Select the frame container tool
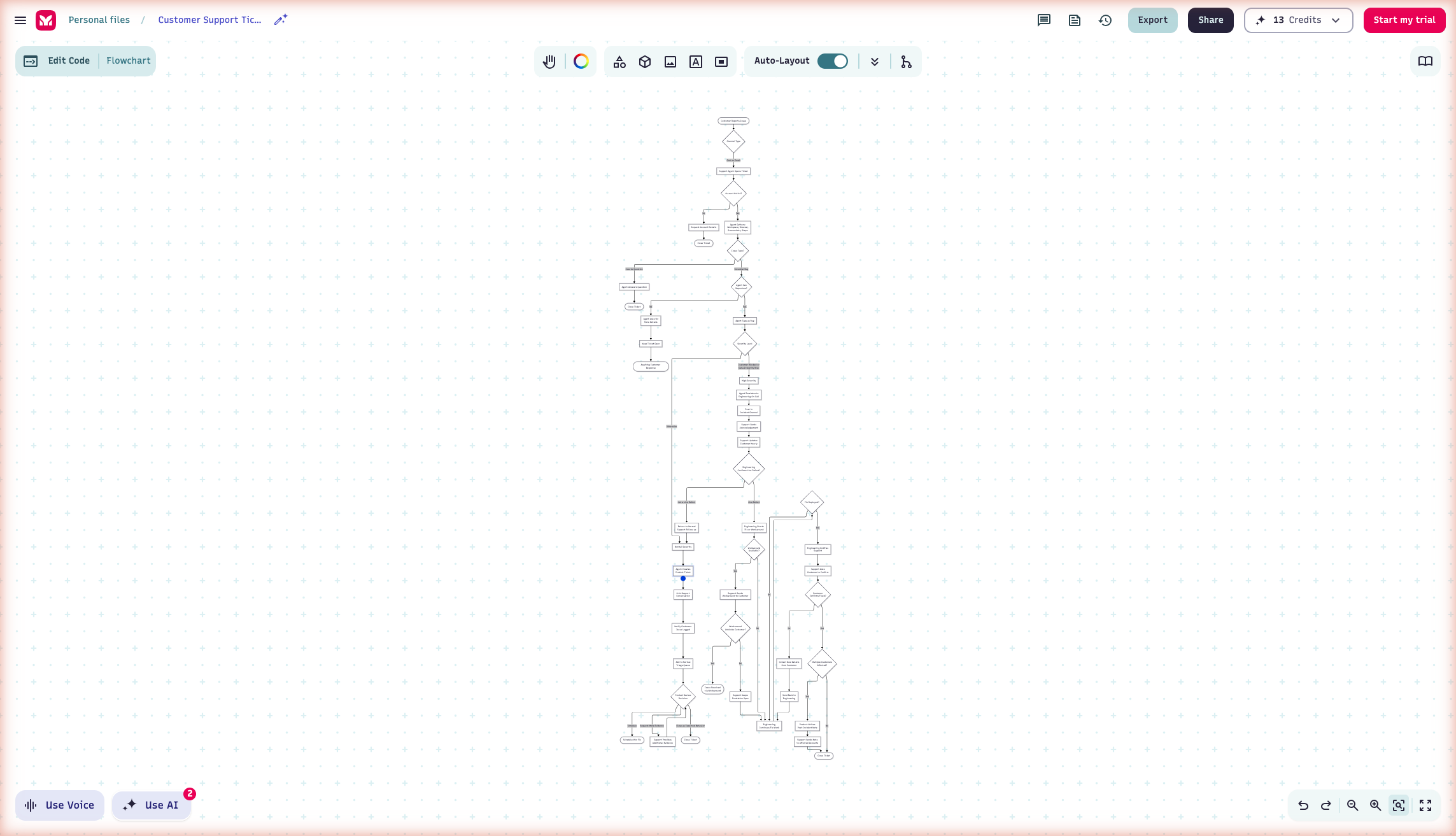This screenshot has height=836, width=1456. pos(721,62)
